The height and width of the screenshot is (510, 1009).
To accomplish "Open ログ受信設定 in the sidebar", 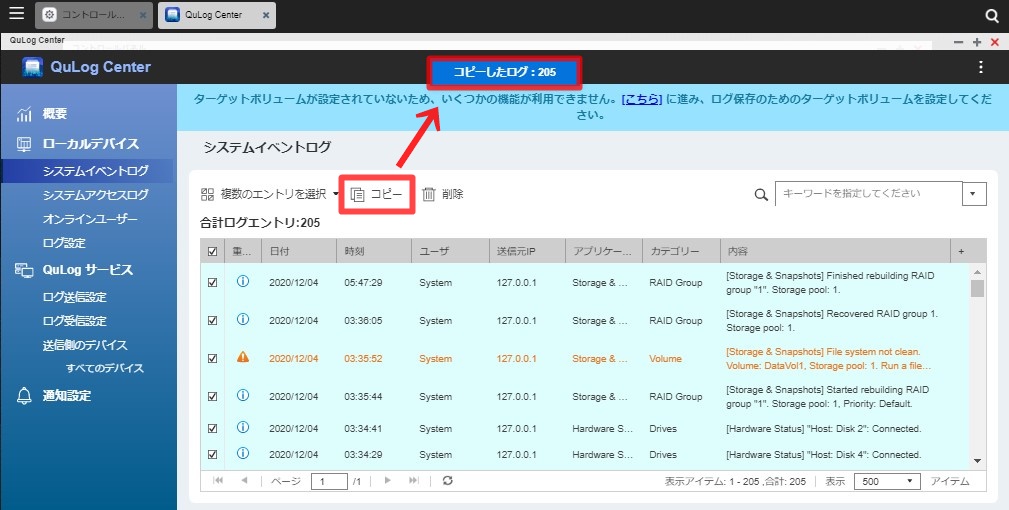I will pyautogui.click(x=75, y=321).
